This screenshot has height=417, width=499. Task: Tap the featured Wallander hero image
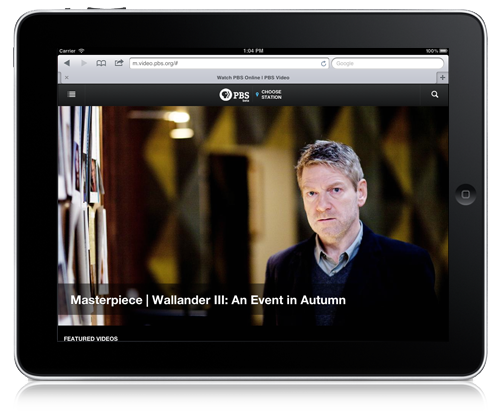253,215
